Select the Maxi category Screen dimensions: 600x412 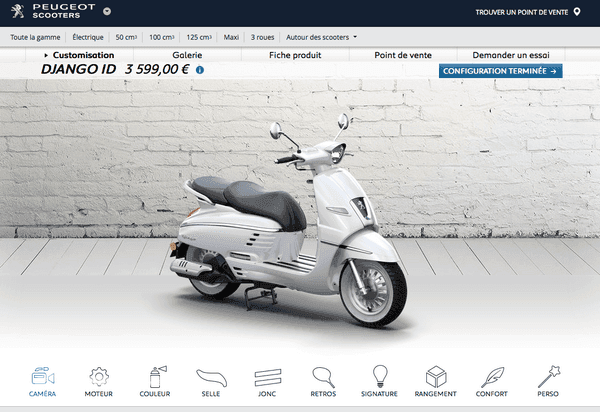[231, 37]
